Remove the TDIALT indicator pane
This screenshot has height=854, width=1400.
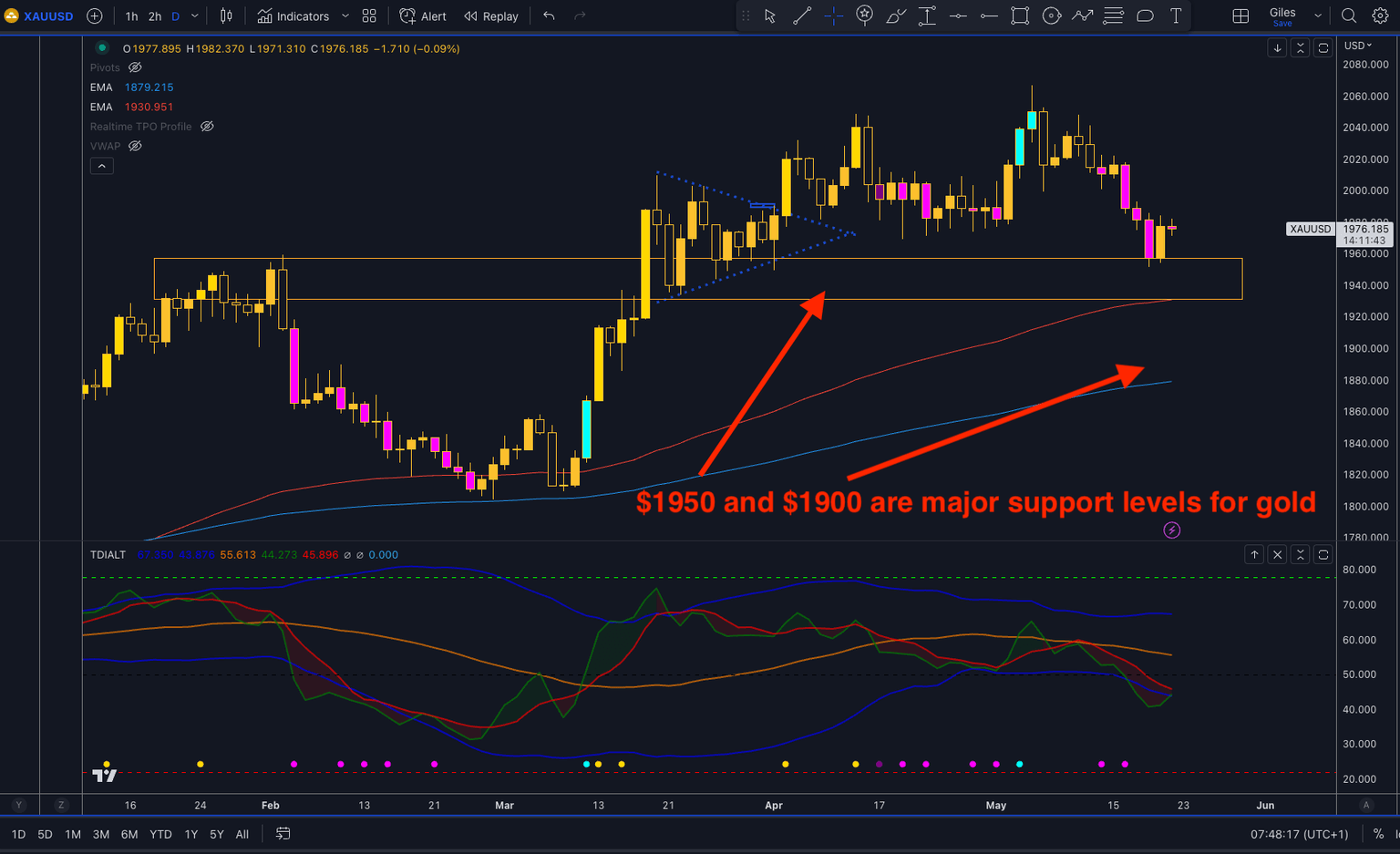[x=1277, y=554]
